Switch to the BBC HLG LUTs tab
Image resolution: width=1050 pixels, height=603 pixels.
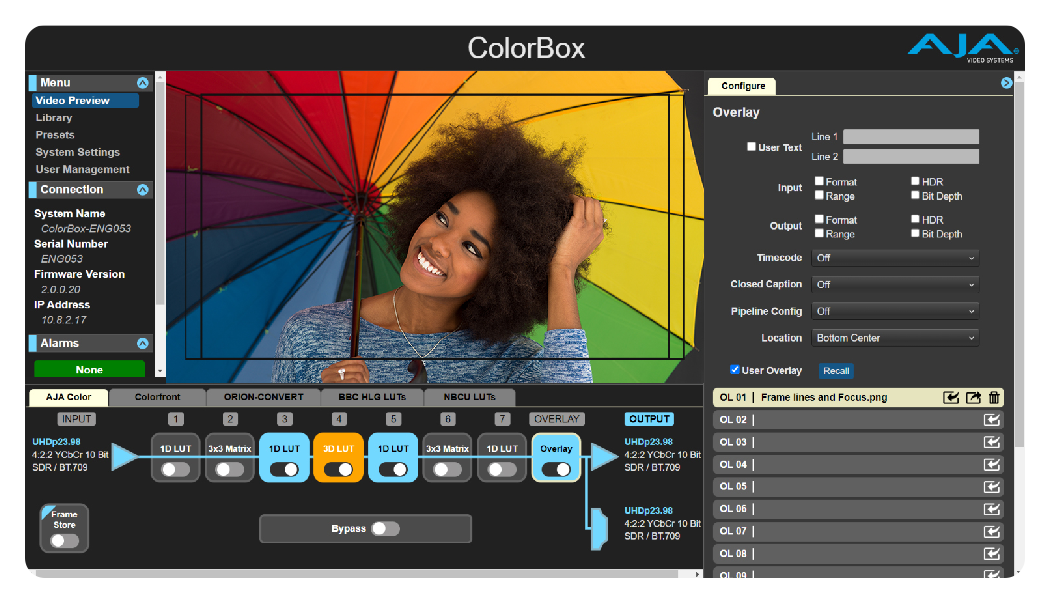point(372,397)
